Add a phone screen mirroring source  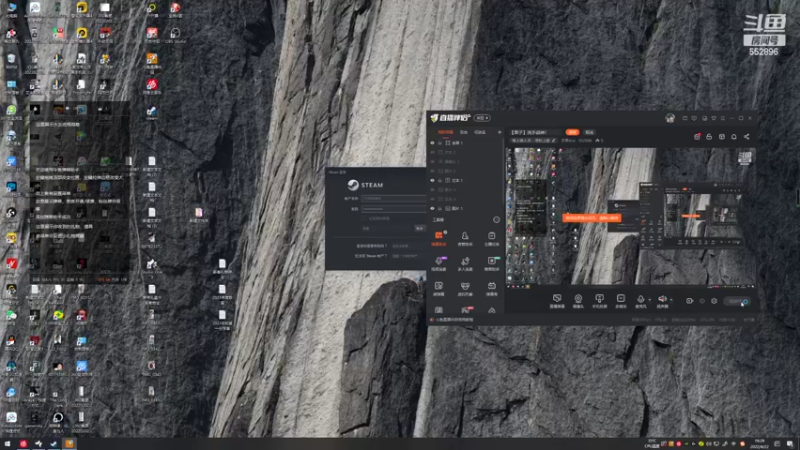click(599, 301)
